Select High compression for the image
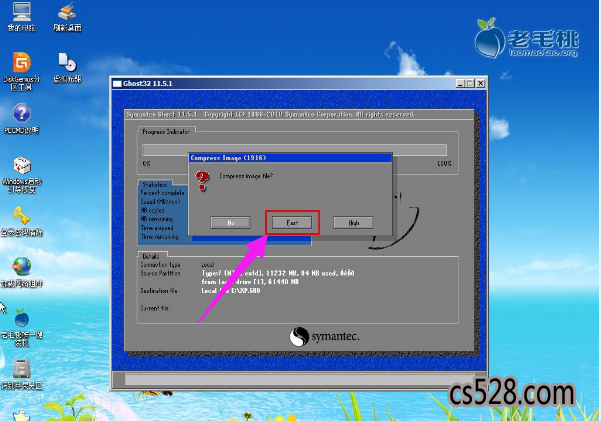This screenshot has height=421, width=601. pyautogui.click(x=353, y=222)
